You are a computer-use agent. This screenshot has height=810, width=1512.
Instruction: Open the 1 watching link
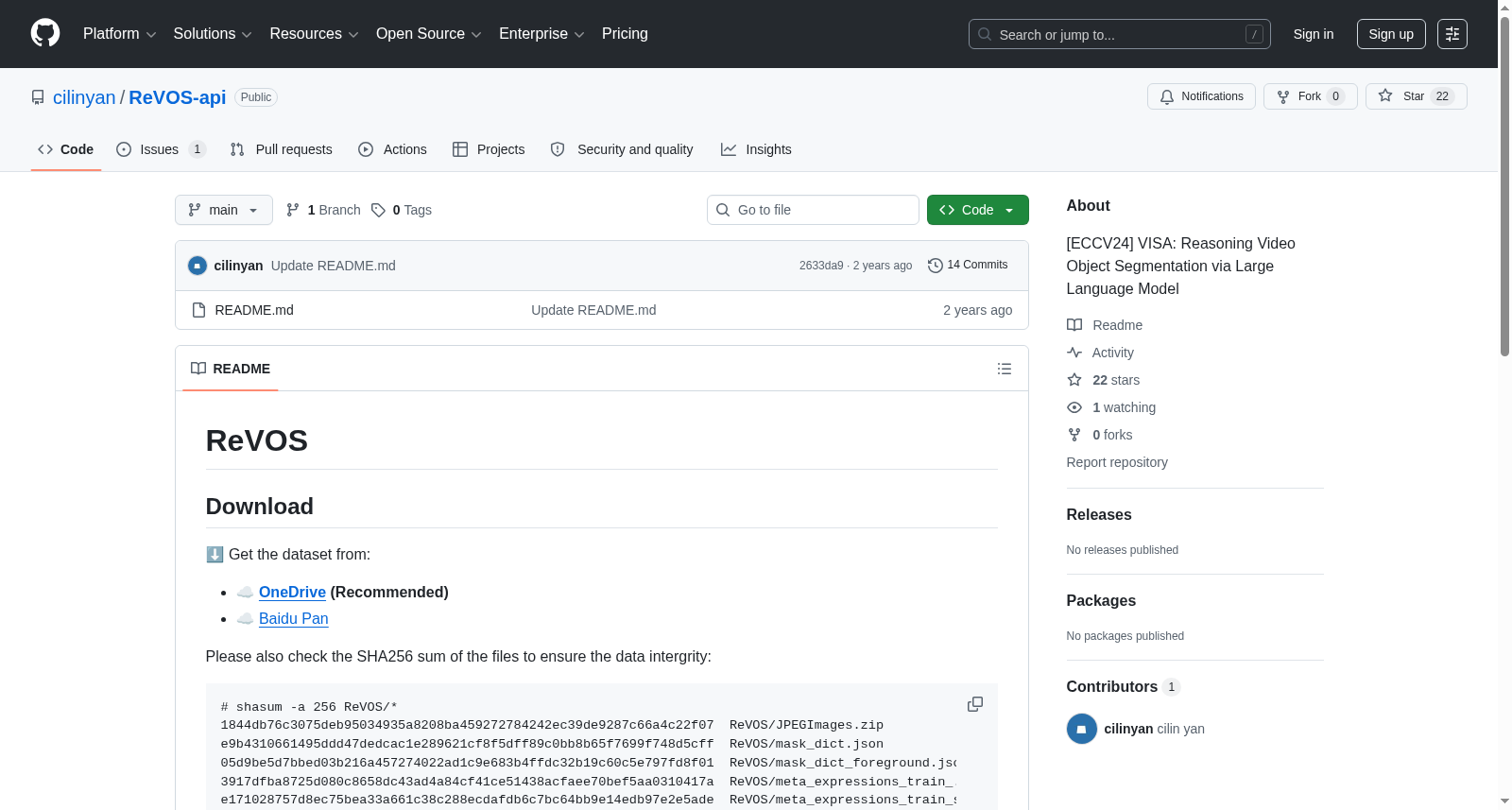[x=1111, y=407]
